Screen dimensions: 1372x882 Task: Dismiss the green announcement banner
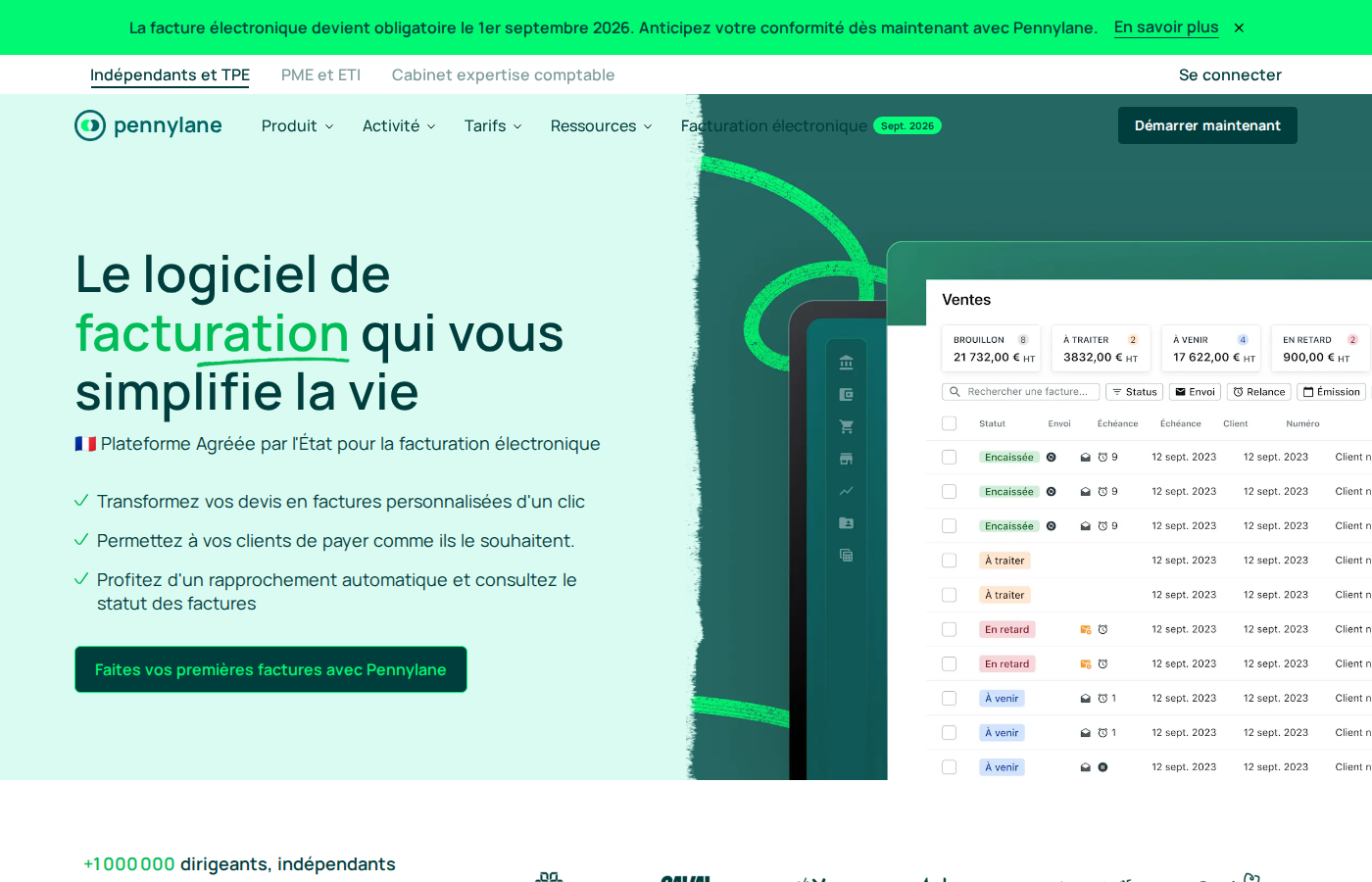point(1239,27)
